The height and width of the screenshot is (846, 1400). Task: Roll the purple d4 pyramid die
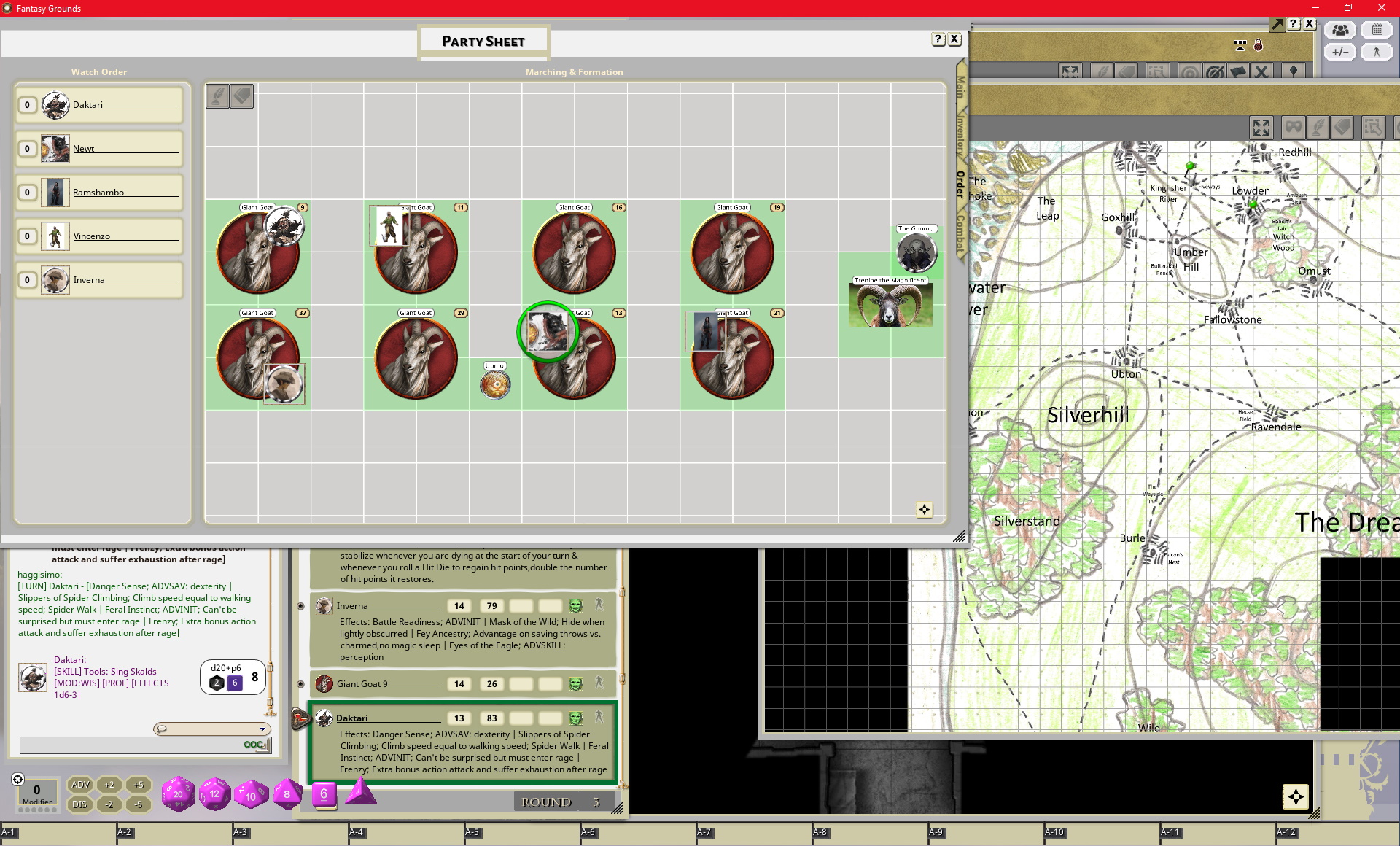[x=360, y=792]
